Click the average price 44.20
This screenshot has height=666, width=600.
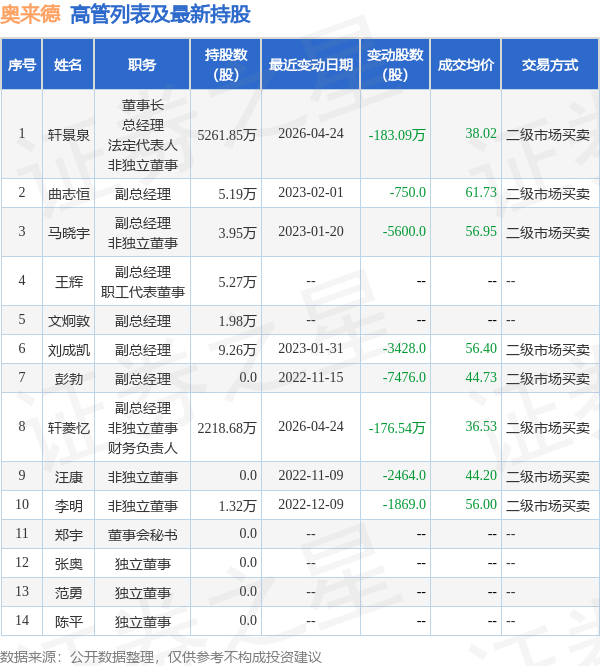coord(481,475)
